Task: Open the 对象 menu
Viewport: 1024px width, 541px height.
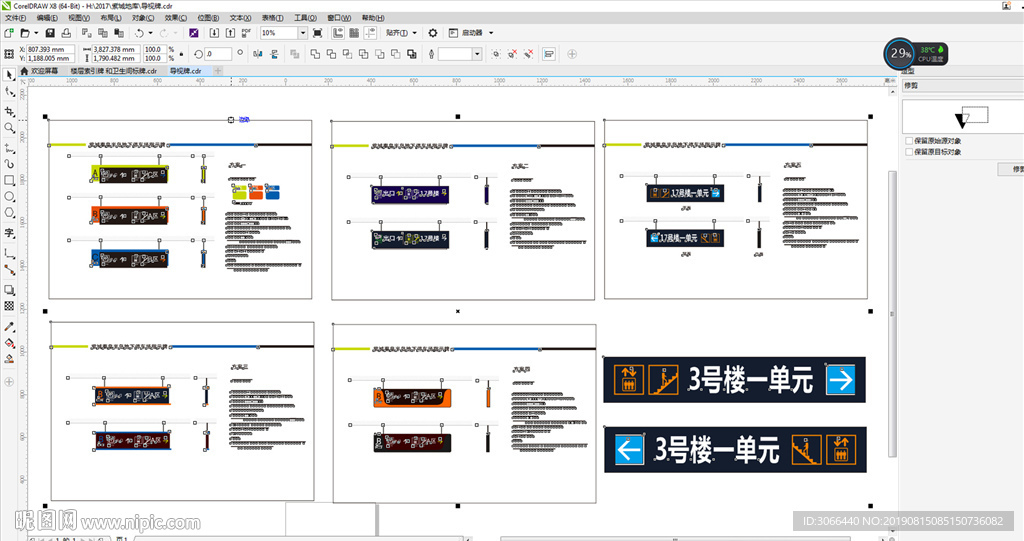Action: [143, 18]
